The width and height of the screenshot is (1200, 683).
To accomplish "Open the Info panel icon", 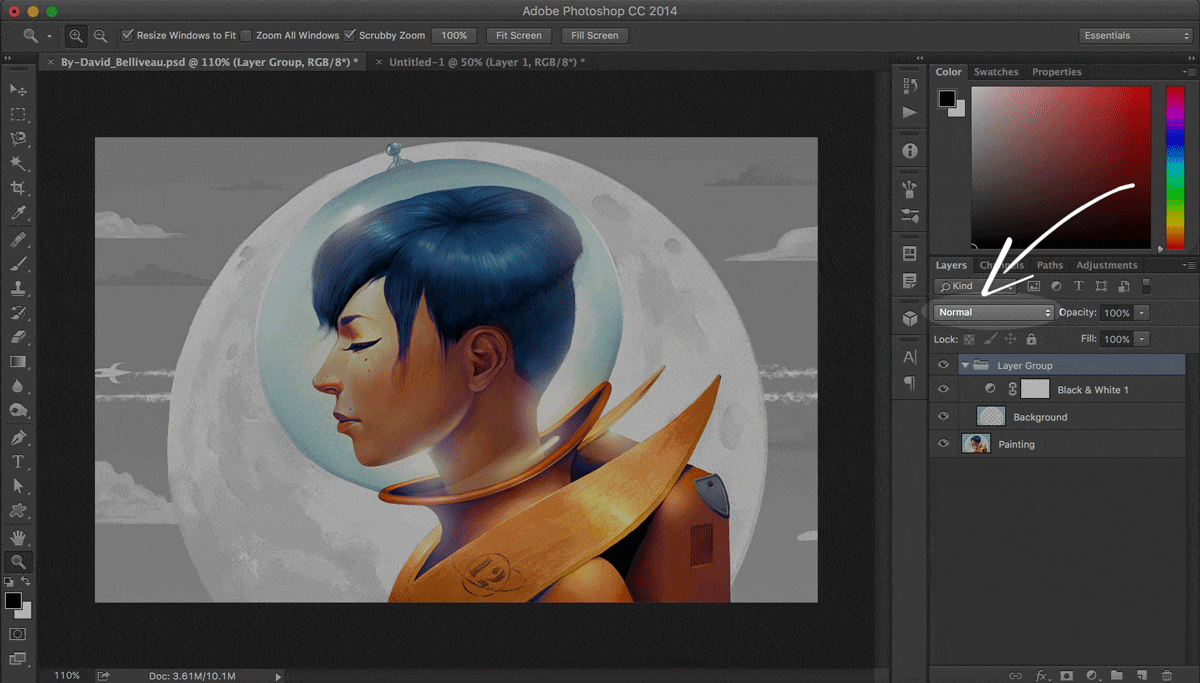I will point(909,151).
